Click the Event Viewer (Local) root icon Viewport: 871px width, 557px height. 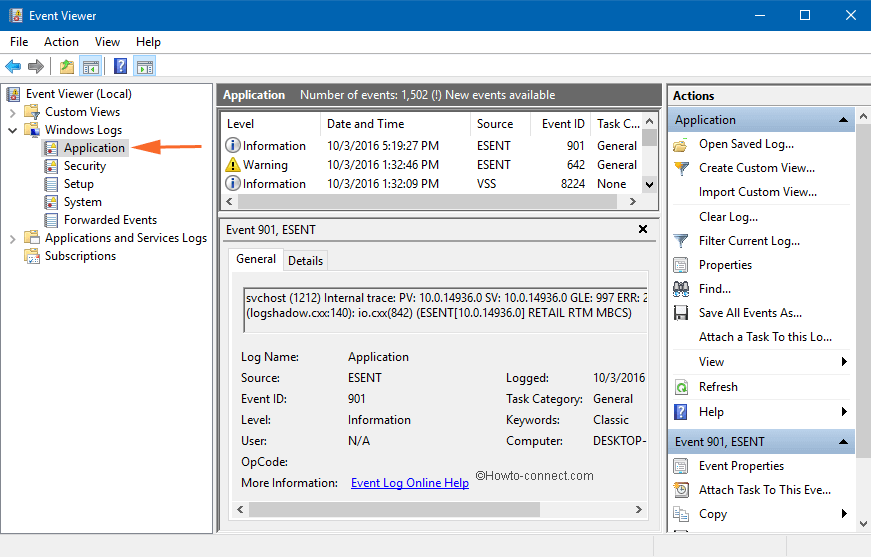(x=14, y=94)
